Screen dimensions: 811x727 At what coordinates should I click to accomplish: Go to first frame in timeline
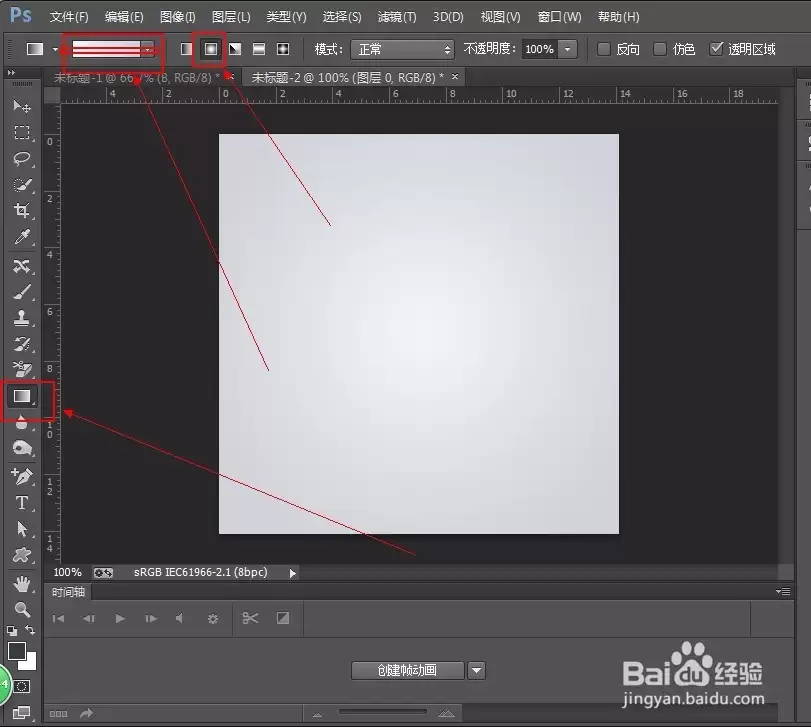point(58,618)
